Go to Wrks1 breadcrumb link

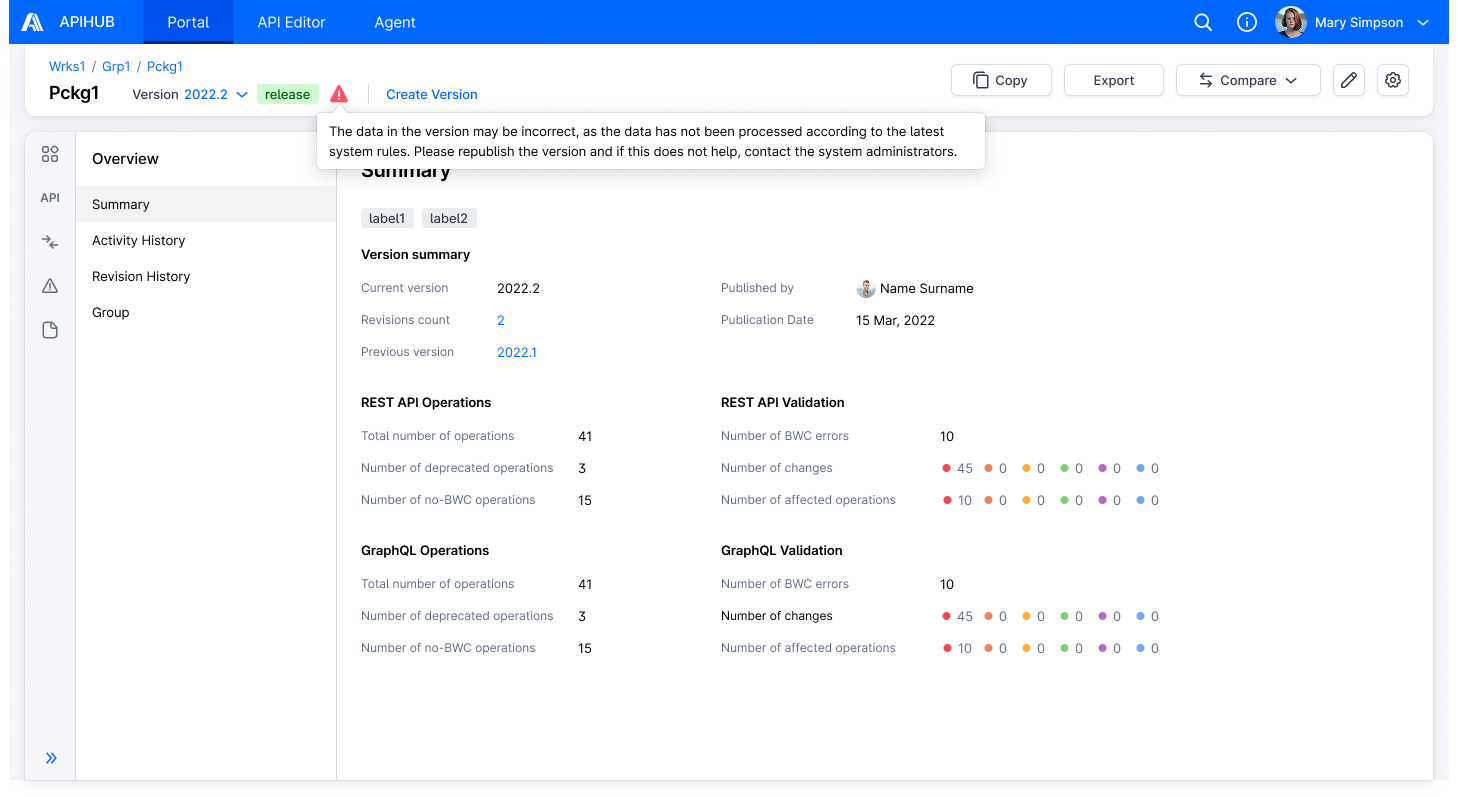click(x=67, y=67)
